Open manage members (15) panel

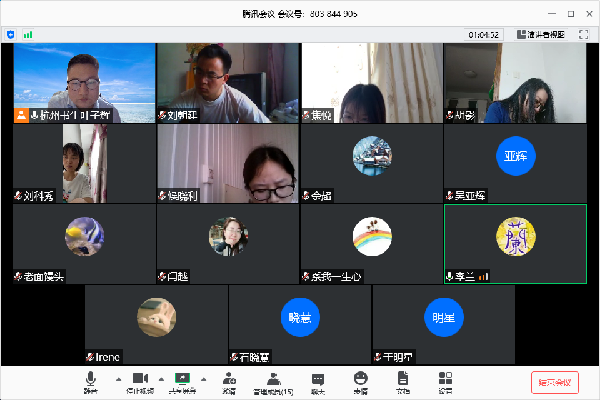(273, 380)
